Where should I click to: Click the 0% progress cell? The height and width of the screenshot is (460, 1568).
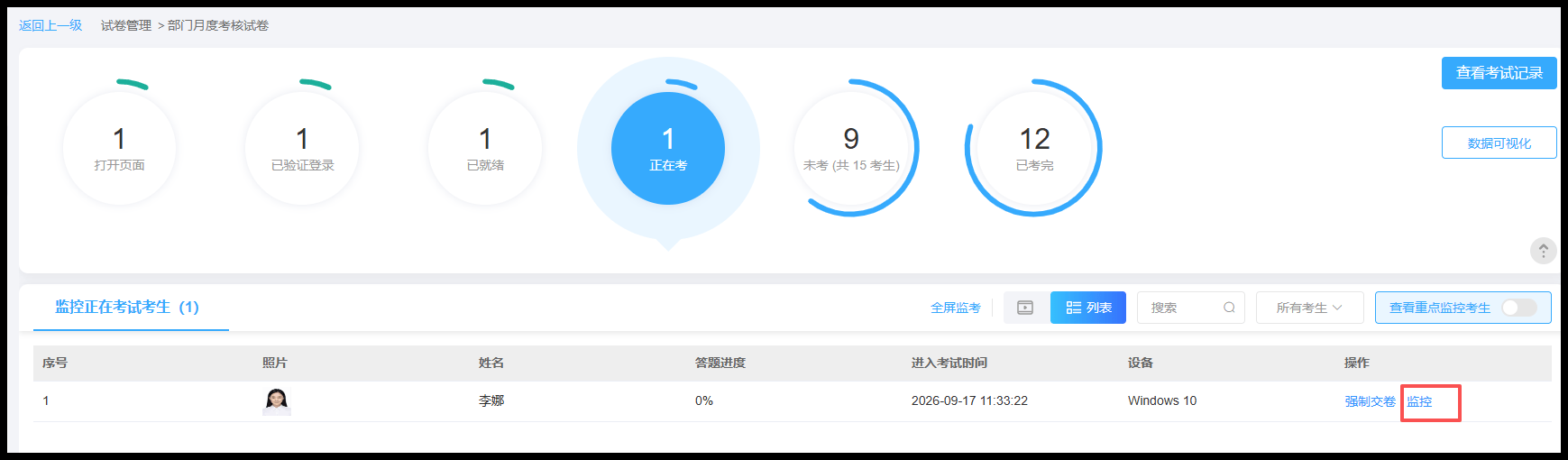(704, 401)
